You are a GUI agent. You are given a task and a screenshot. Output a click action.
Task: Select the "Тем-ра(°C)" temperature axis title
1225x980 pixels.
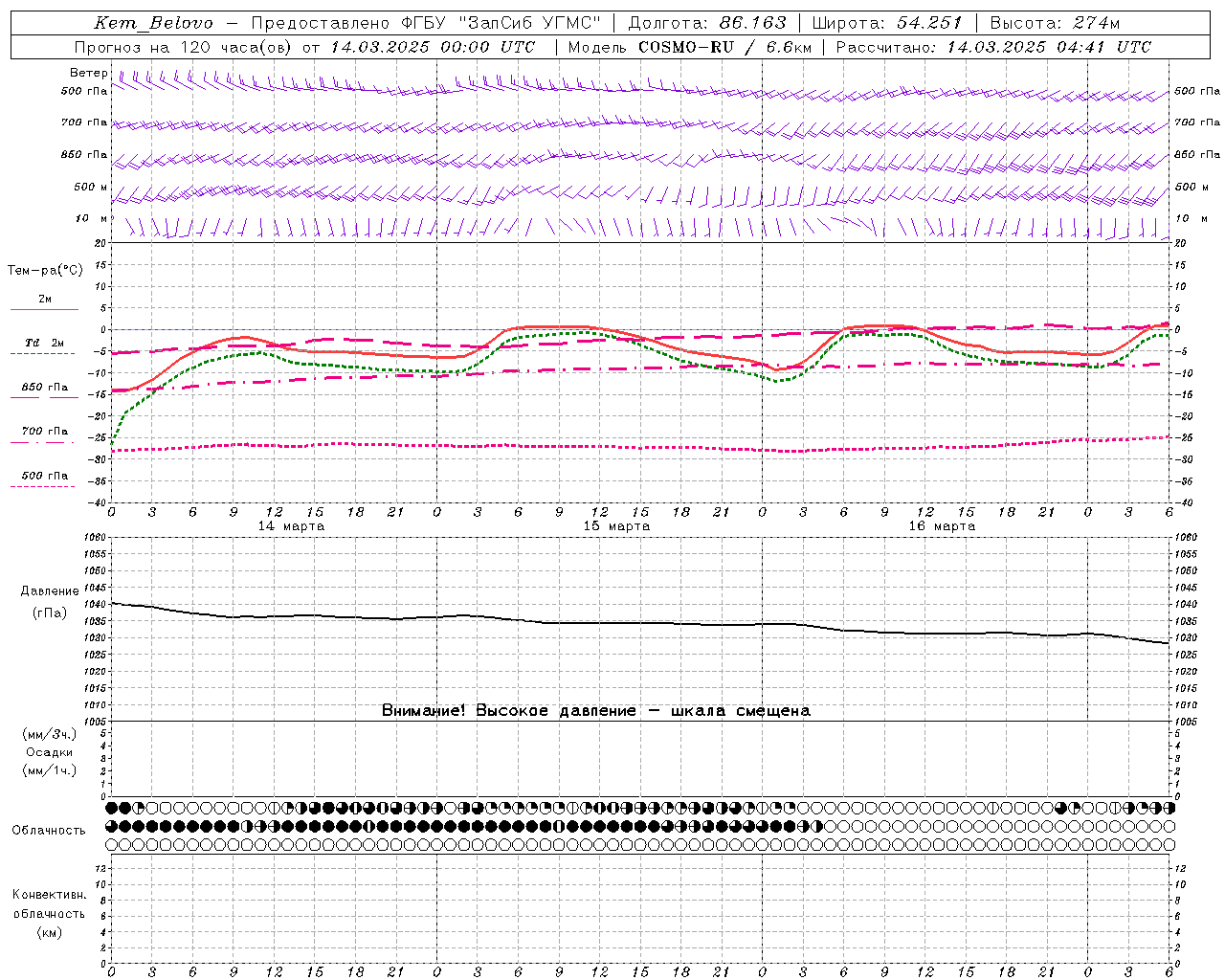pos(45,270)
